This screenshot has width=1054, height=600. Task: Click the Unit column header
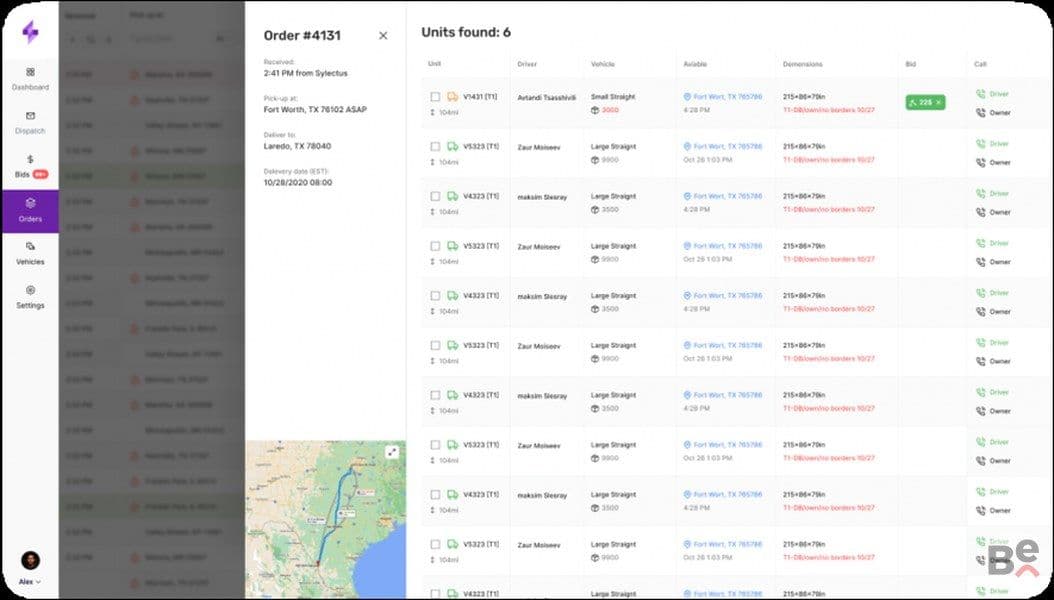point(434,65)
